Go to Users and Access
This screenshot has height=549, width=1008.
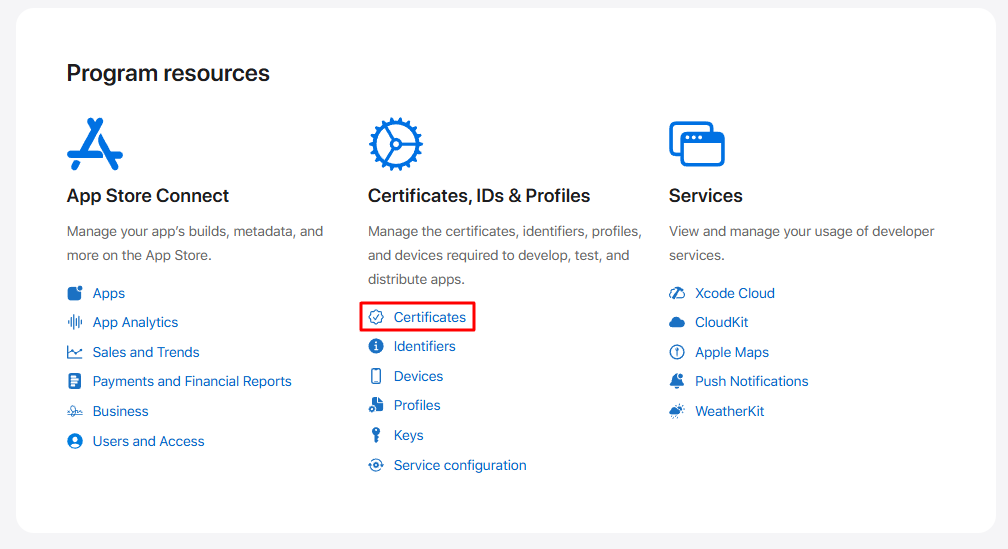[148, 441]
